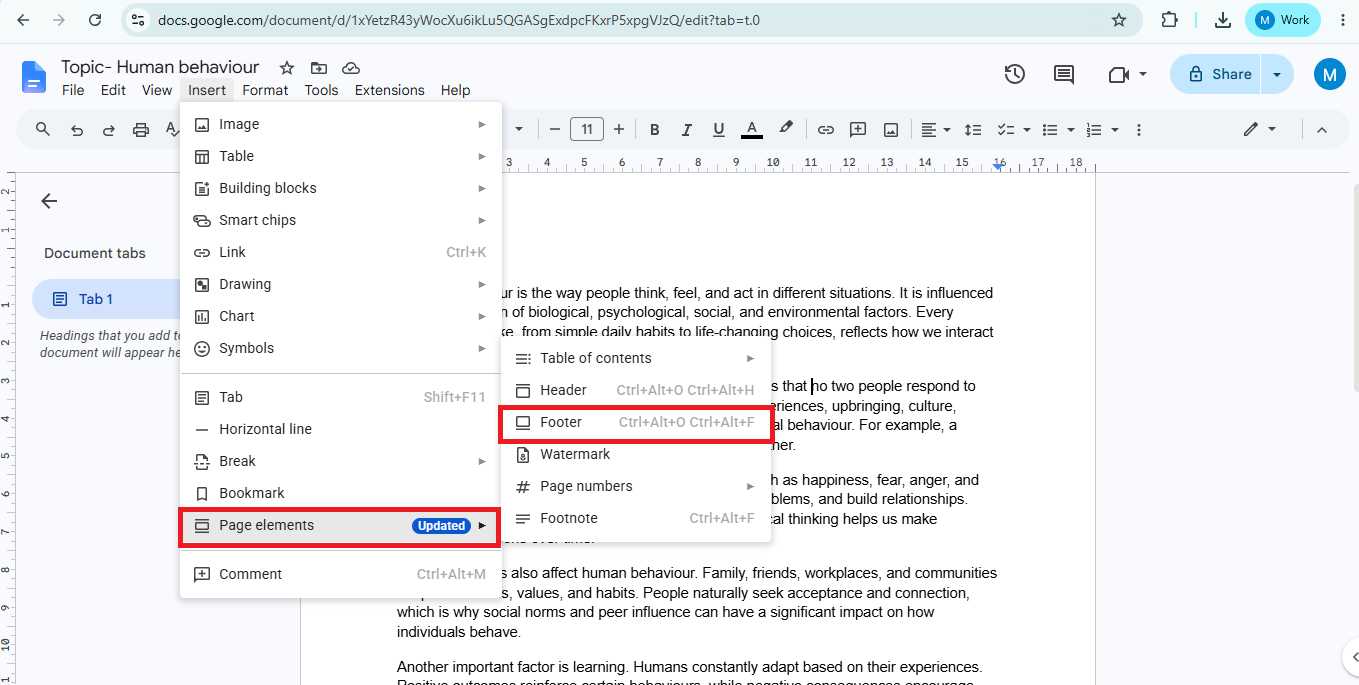Decrease font size minus button
This screenshot has height=685, width=1359.
point(554,129)
